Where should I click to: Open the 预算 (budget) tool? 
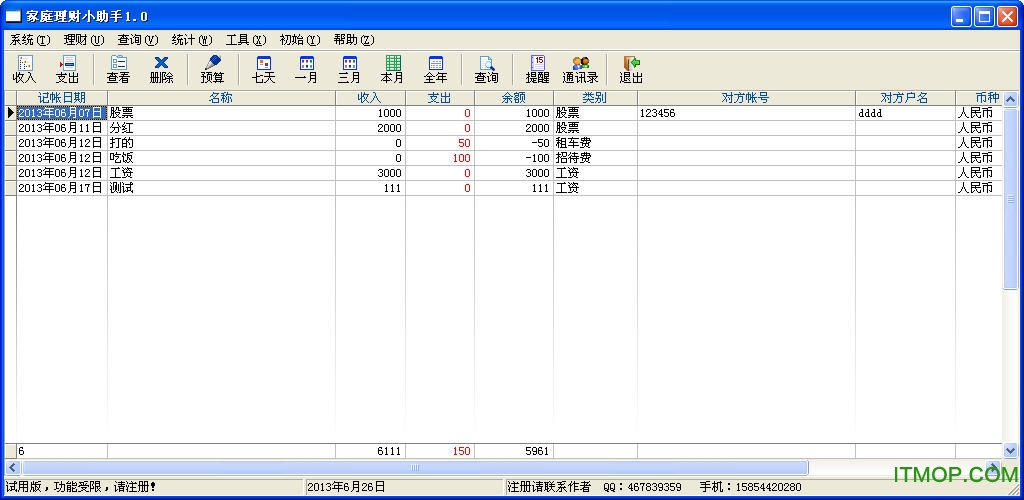pos(212,69)
